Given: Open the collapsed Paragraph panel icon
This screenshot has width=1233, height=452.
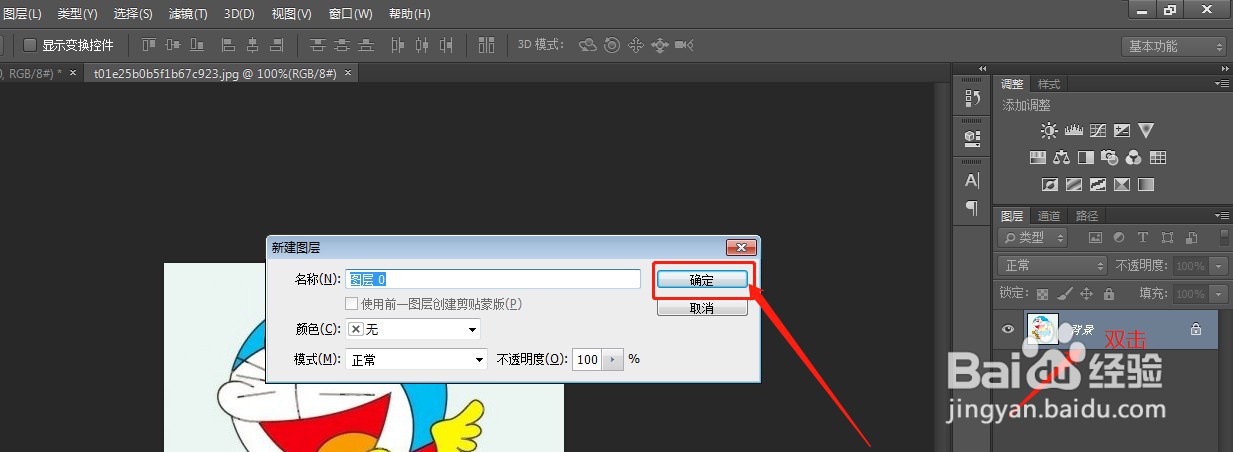Looking at the screenshot, I should (x=971, y=208).
